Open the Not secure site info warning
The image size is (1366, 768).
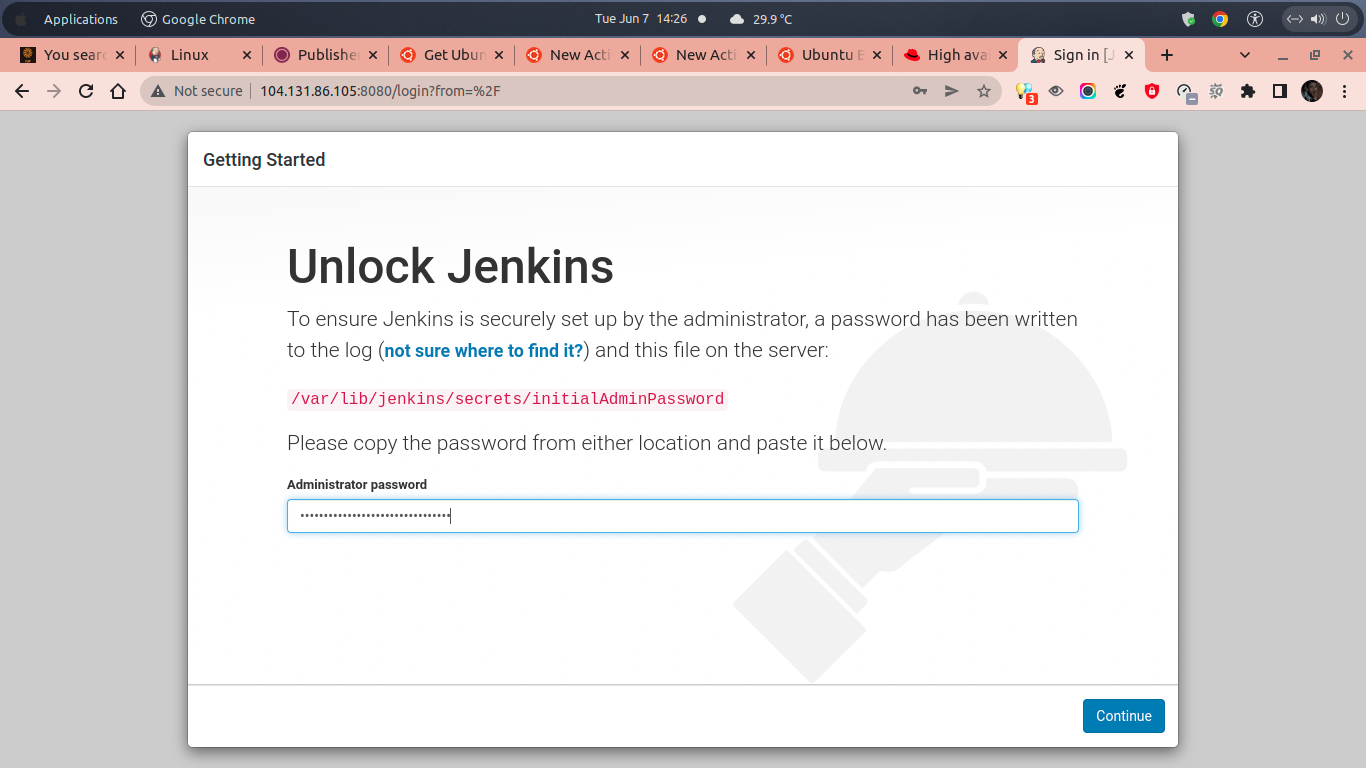point(196,91)
